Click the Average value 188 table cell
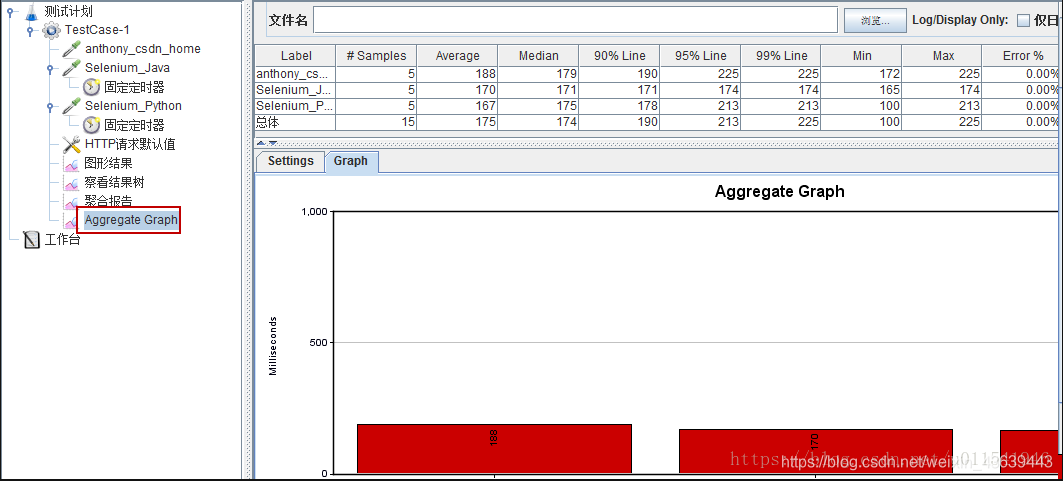 pyautogui.click(x=458, y=74)
